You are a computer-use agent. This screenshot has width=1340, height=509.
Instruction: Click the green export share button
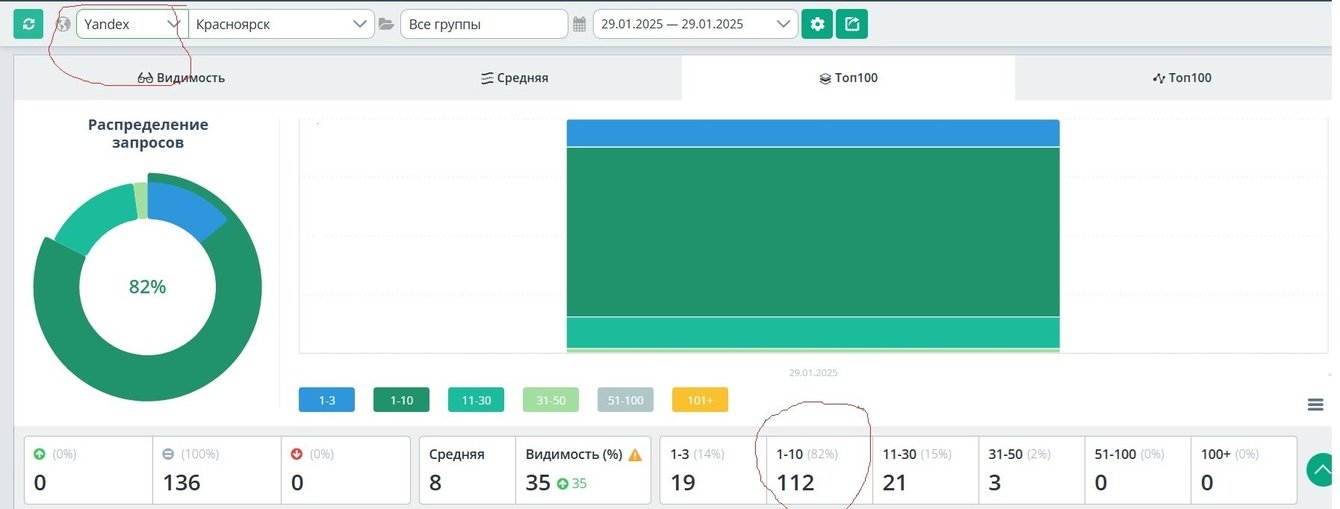point(852,24)
